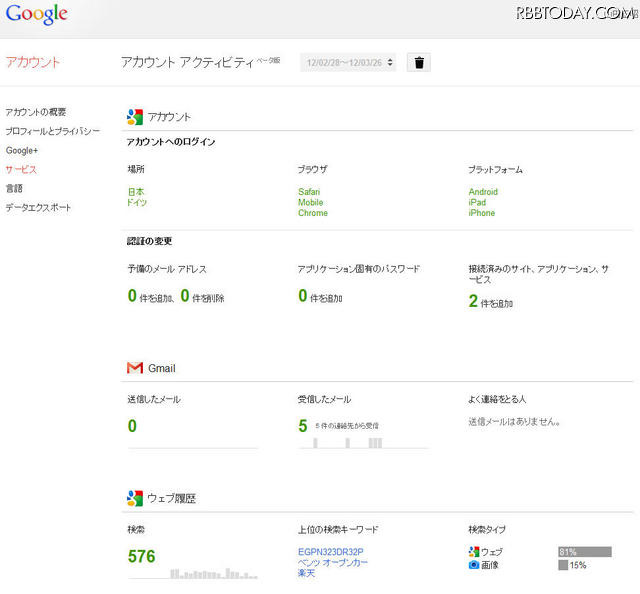Click the web search type icon

point(473,551)
